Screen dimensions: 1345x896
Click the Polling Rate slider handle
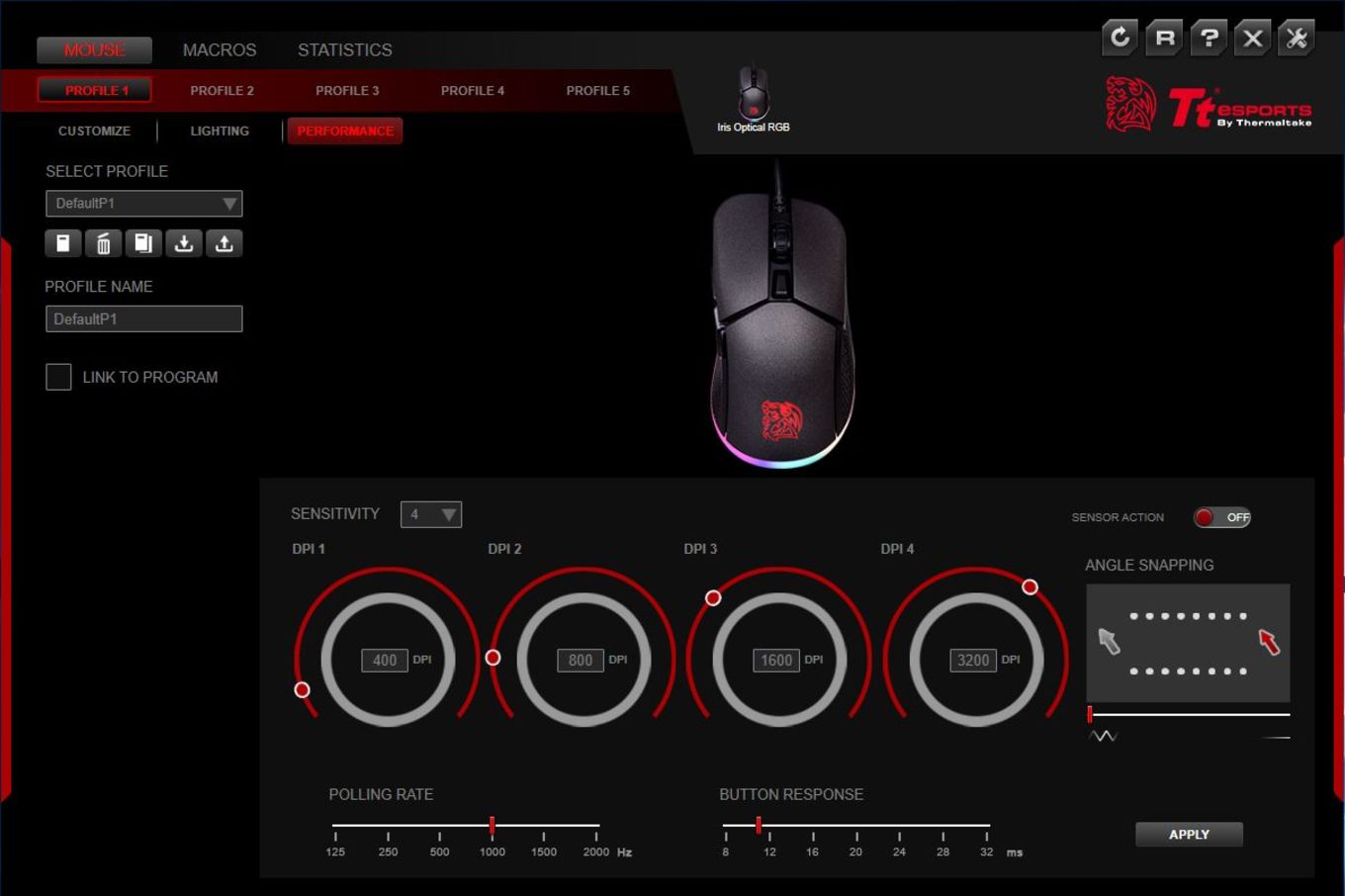point(492,825)
